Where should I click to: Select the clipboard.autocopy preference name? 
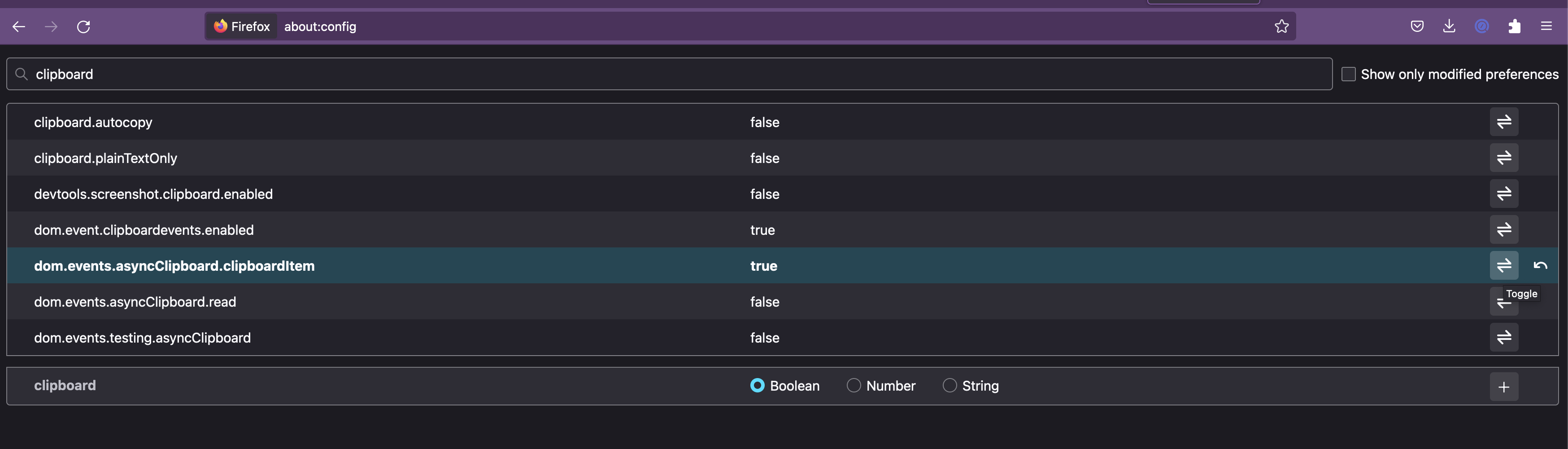93,123
